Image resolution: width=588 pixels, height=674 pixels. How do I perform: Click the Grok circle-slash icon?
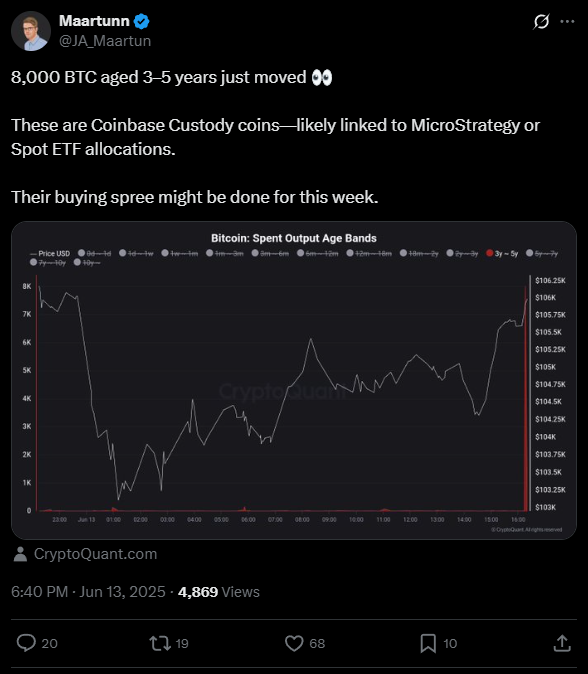[x=541, y=21]
